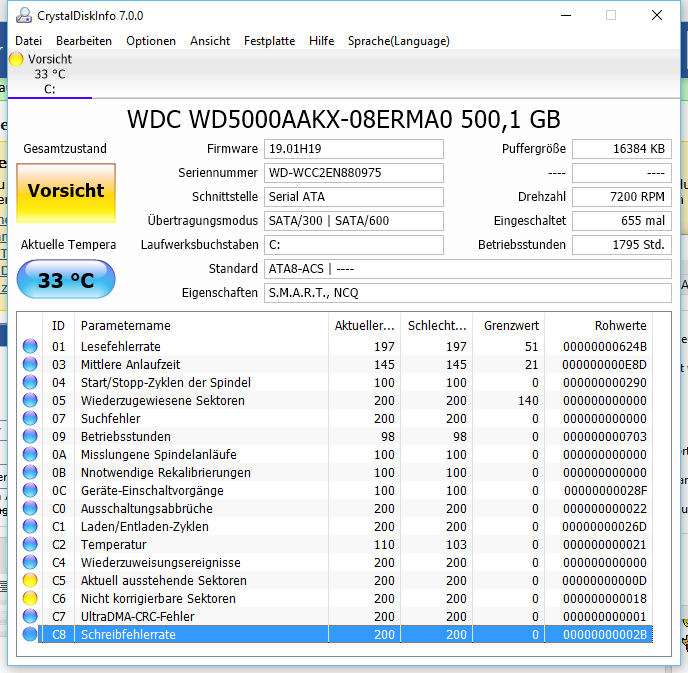Screen dimensions: 688x673
Task: Click the Eingeschaltet field 655 mal
Action: tap(622, 220)
